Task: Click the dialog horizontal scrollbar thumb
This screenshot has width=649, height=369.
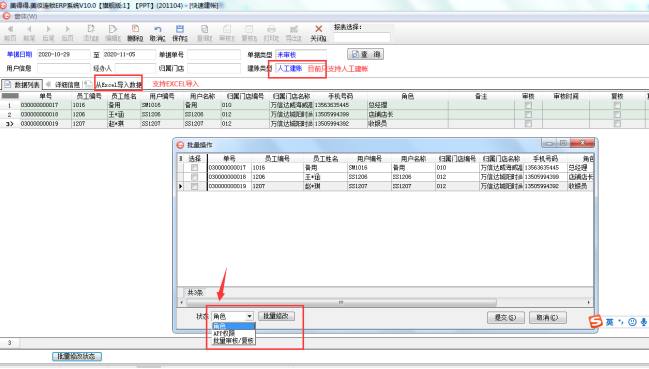Action: pos(341,302)
